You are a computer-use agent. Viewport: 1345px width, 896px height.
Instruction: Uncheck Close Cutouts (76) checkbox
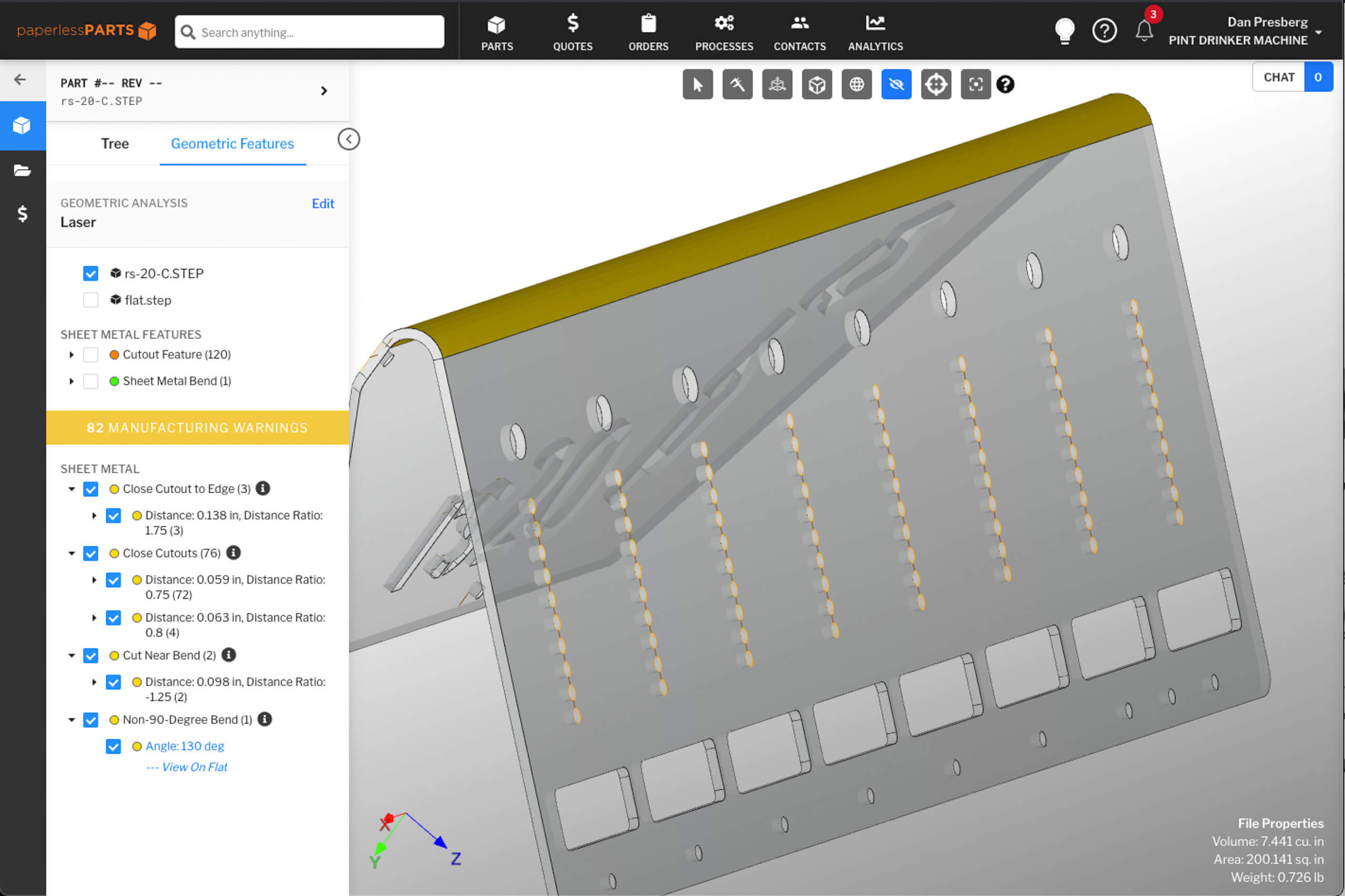tap(90, 553)
